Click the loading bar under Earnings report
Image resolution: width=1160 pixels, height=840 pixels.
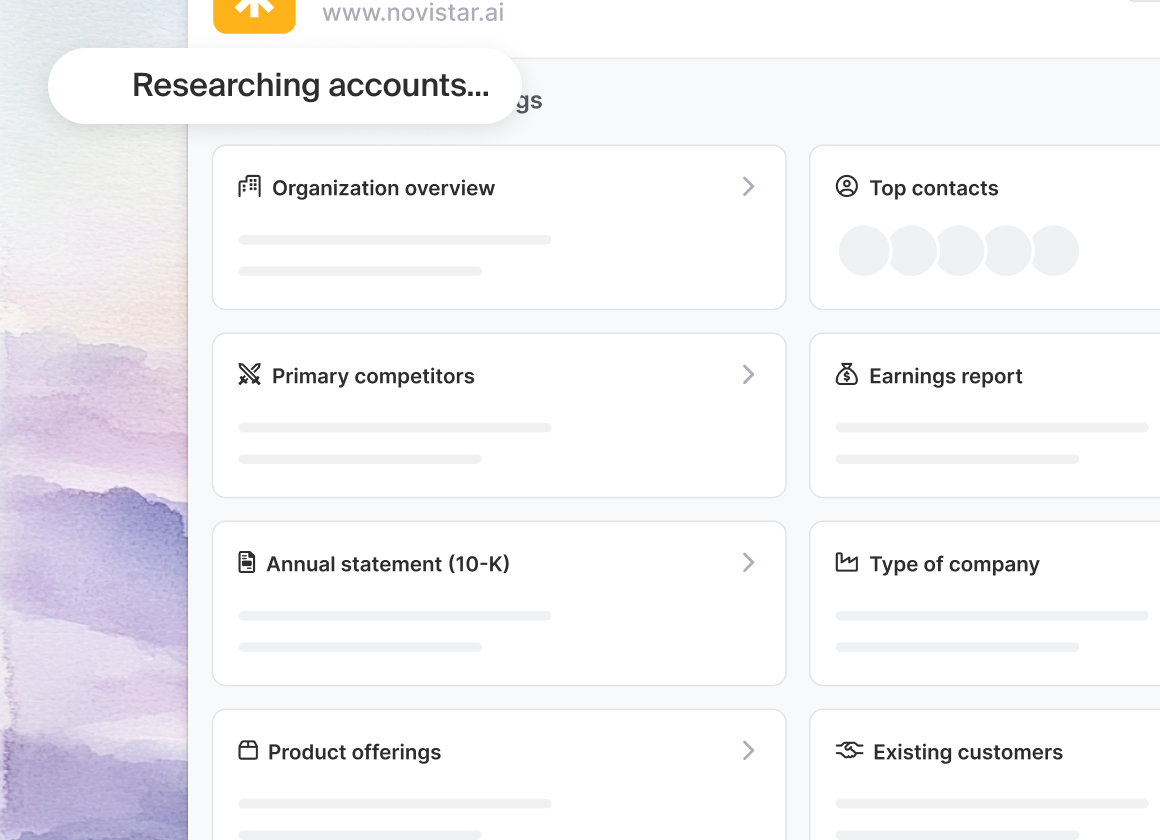click(x=991, y=427)
